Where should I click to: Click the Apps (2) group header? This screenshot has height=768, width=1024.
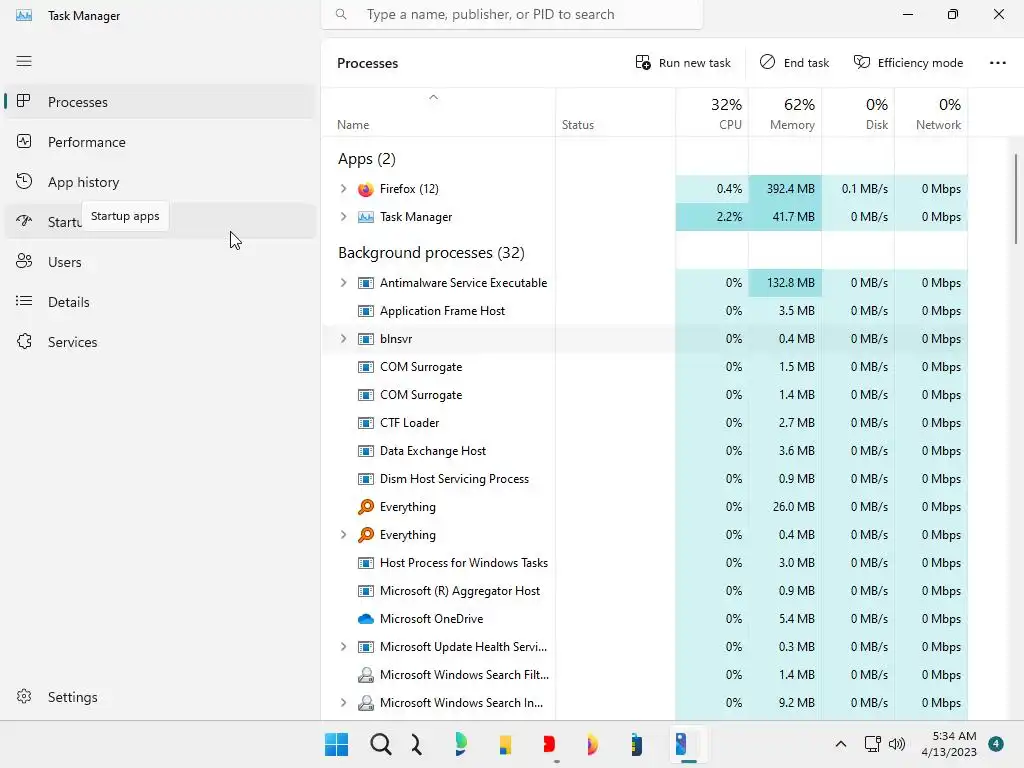click(367, 159)
